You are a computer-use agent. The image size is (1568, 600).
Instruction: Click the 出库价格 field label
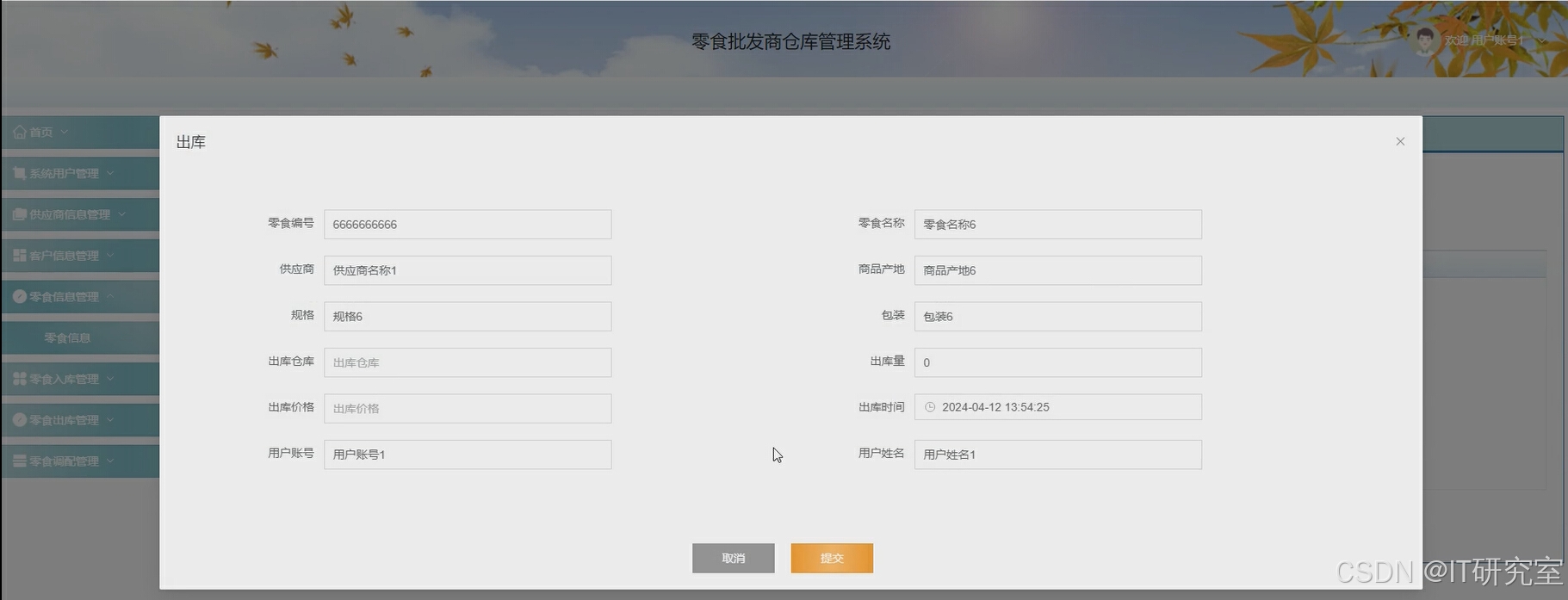click(291, 407)
